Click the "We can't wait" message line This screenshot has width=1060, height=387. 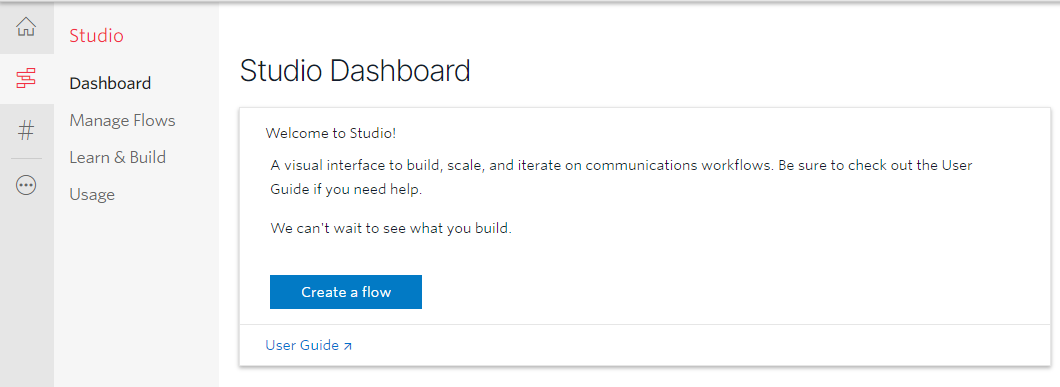[391, 228]
